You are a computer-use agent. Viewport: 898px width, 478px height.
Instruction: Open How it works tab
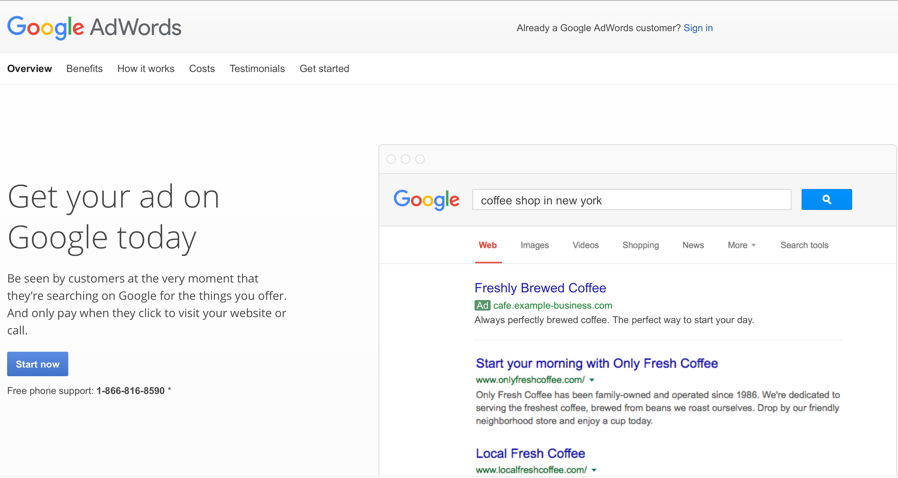pos(145,69)
